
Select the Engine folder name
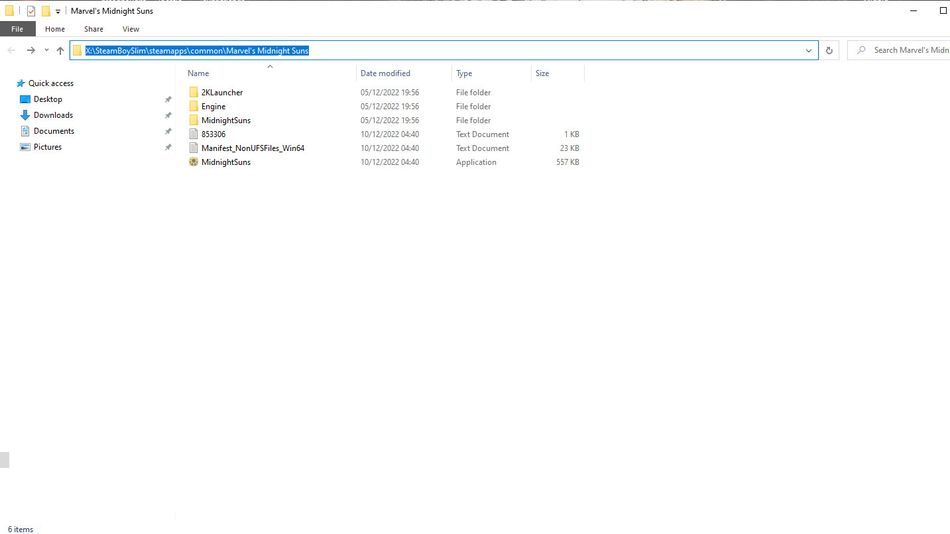213,106
